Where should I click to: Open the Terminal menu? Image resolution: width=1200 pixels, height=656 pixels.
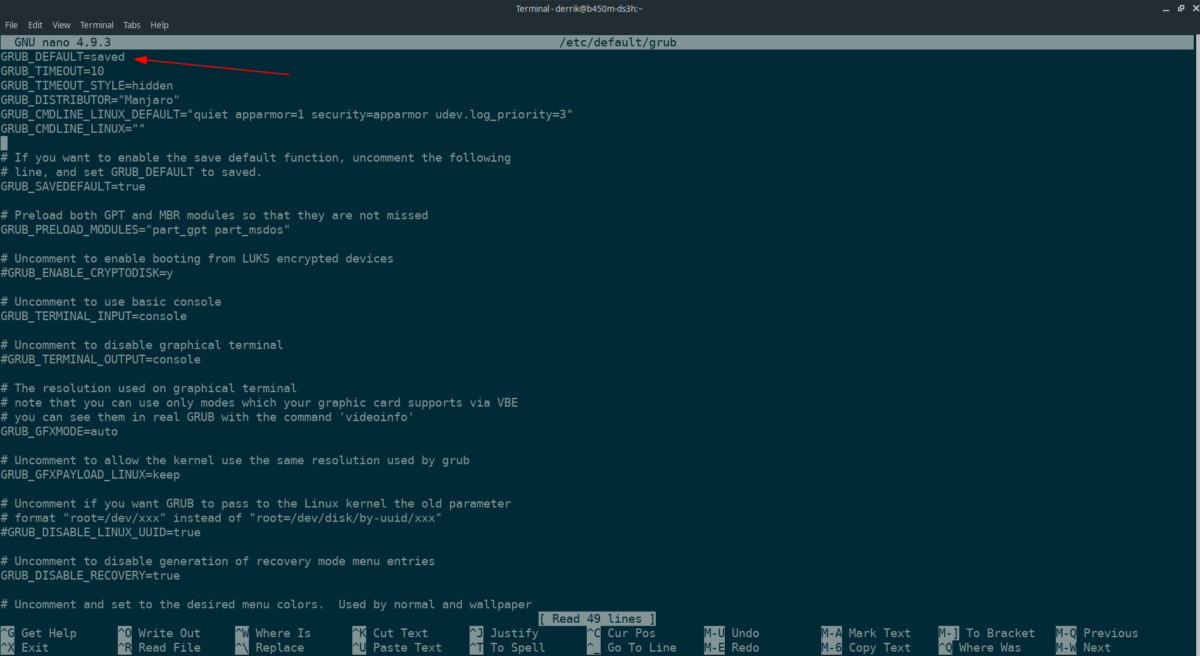97,24
